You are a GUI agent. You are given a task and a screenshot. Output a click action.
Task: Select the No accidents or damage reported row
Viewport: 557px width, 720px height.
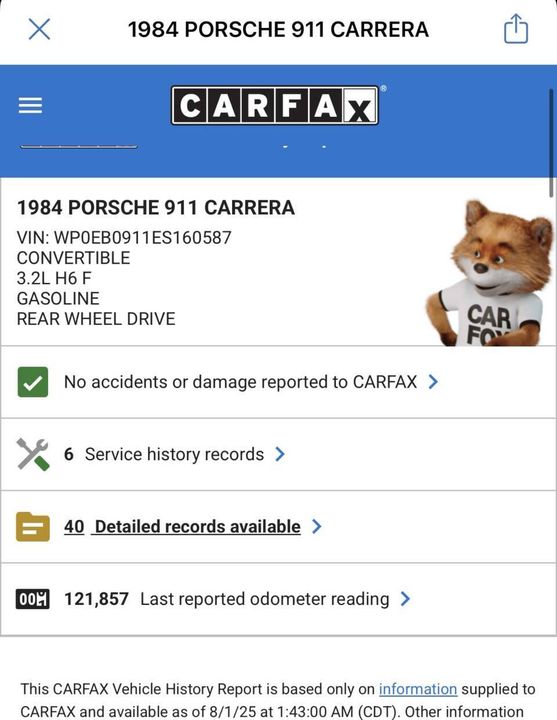[278, 382]
